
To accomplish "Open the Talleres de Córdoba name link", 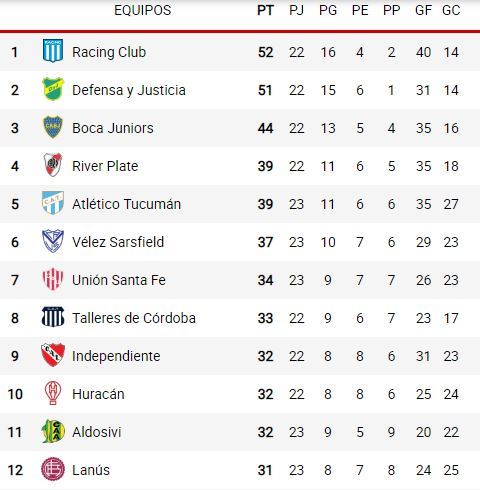I will 134,318.
